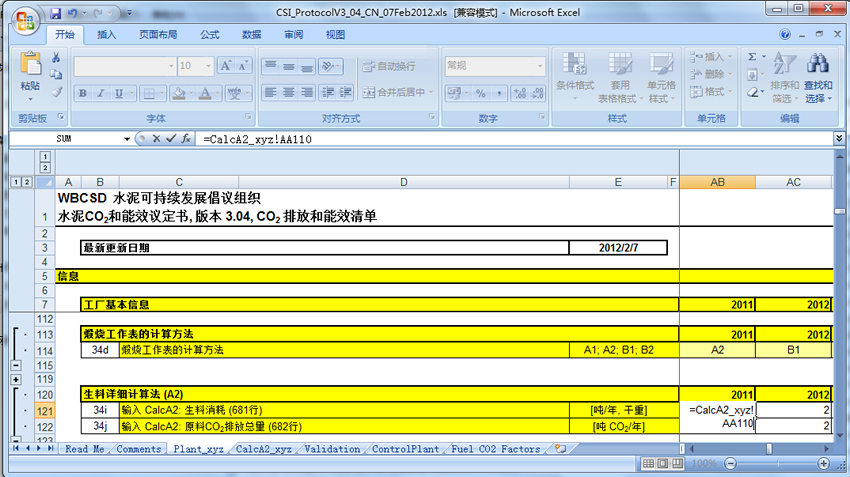This screenshot has width=850, height=477.
Task: Toggle Italic formatting
Action: pyautogui.click(x=100, y=93)
